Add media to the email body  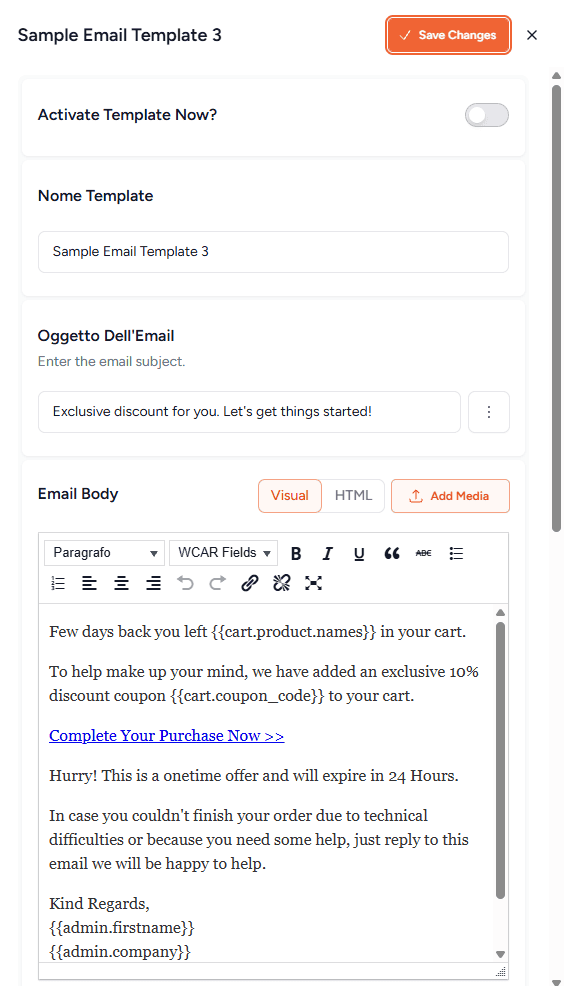[450, 496]
